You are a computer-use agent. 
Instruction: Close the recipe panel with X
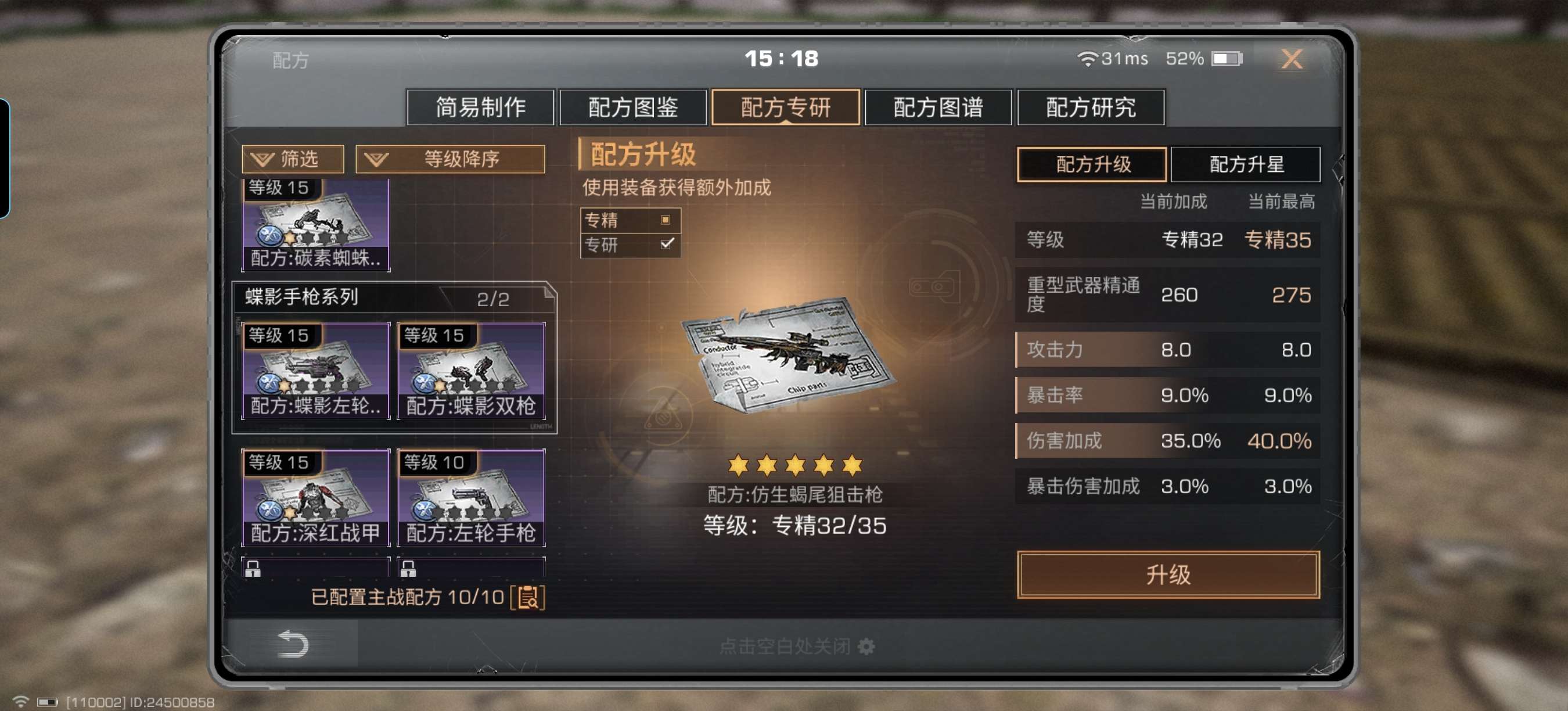coord(1292,59)
